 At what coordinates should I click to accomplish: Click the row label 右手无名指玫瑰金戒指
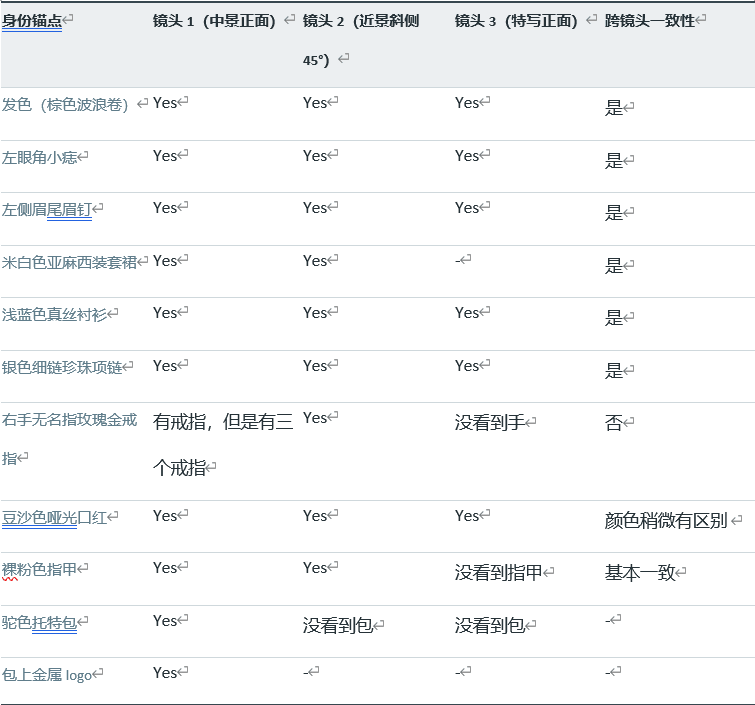tap(69, 439)
